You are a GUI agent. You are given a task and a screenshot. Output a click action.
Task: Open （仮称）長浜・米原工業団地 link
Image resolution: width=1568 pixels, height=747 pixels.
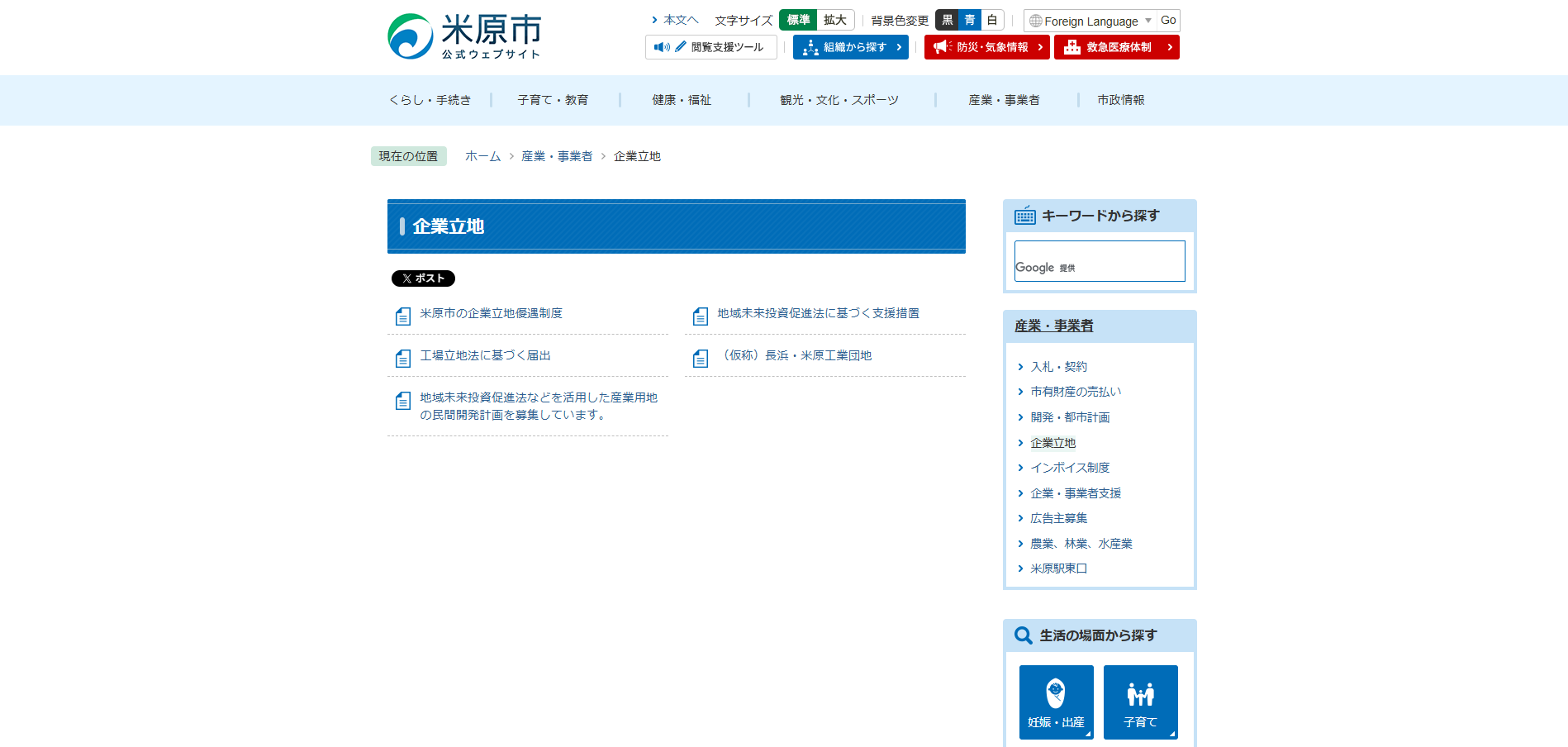(x=795, y=355)
